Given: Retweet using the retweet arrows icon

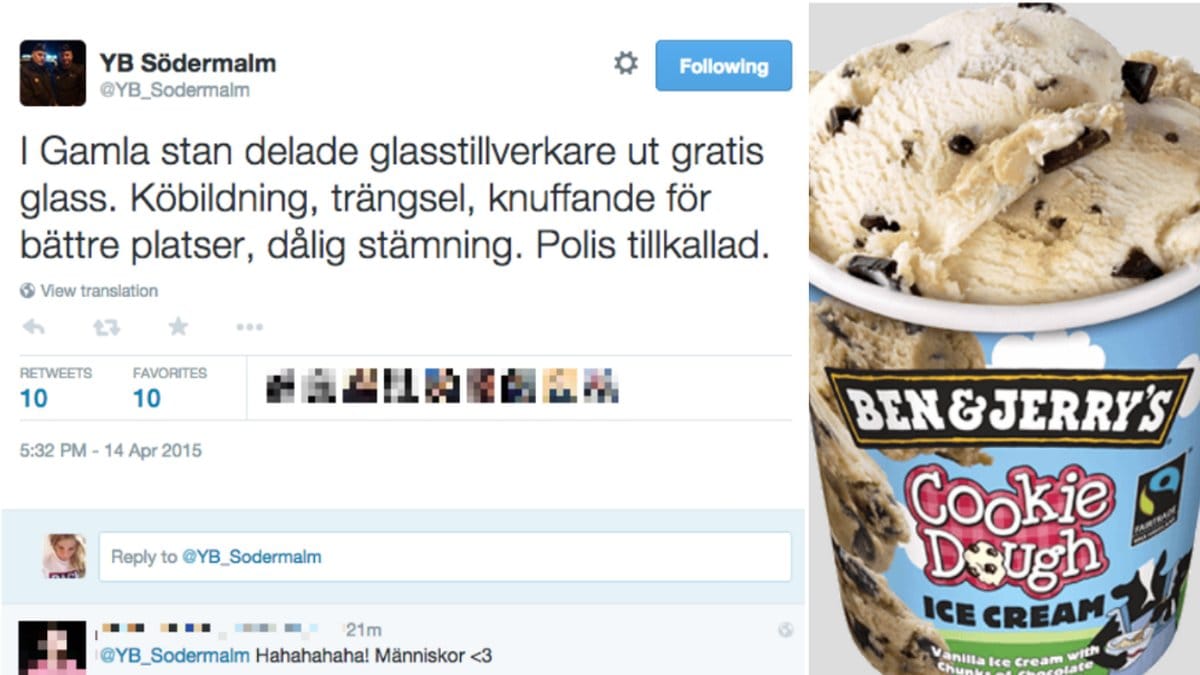Looking at the screenshot, I should point(106,326).
